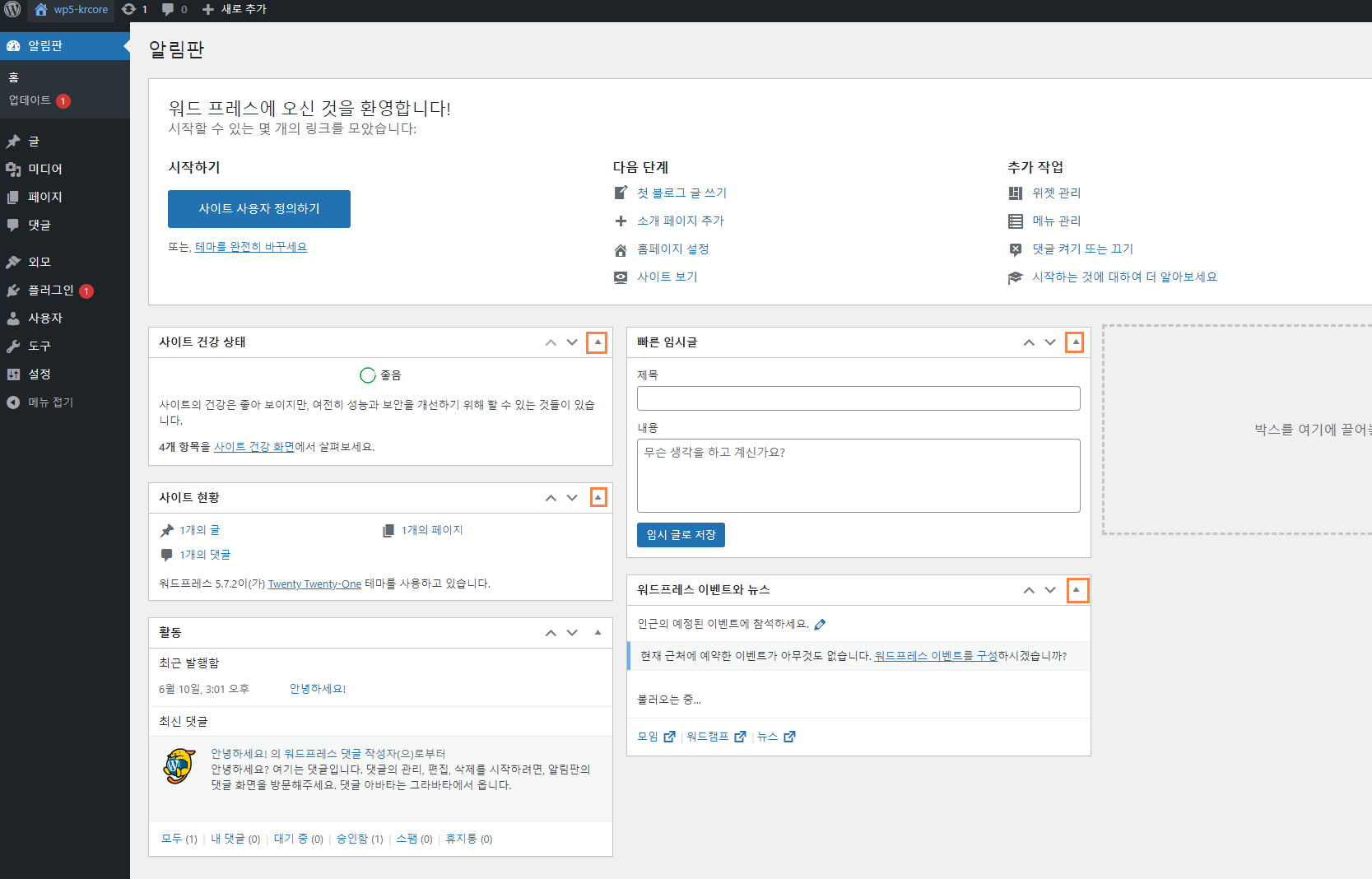Move 빠른 임시글 box down
Image resolution: width=1372 pixels, height=879 pixels.
pos(1050,342)
